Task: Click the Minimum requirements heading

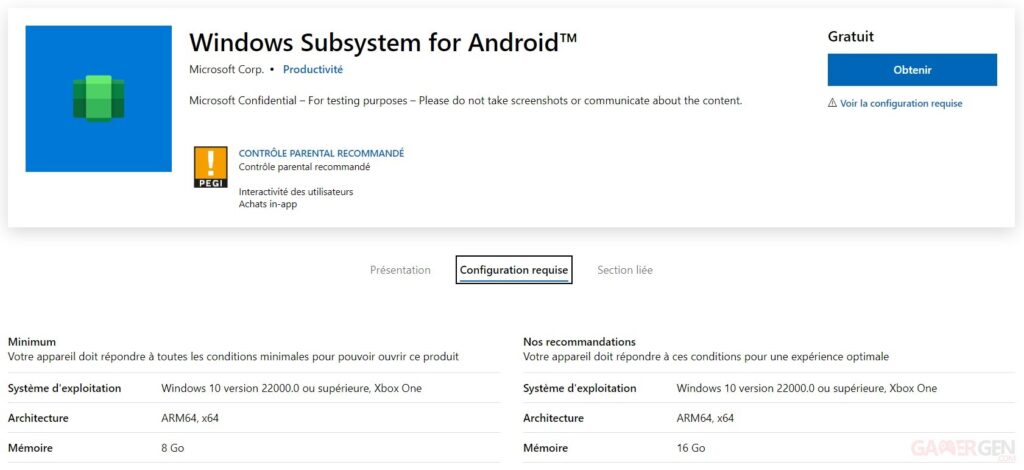Action: point(32,341)
